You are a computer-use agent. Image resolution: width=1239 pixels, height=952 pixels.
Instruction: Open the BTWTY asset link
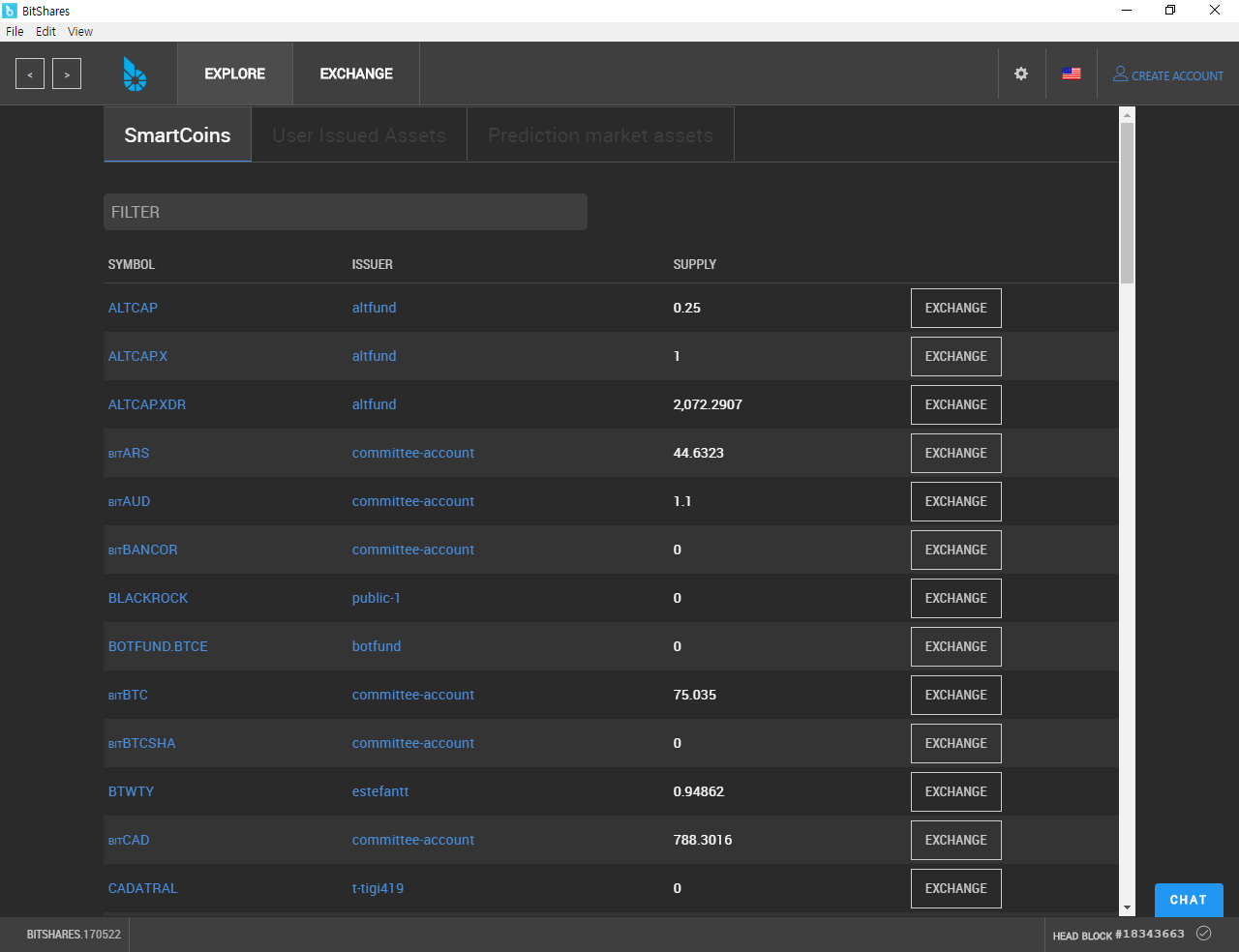pyautogui.click(x=131, y=791)
